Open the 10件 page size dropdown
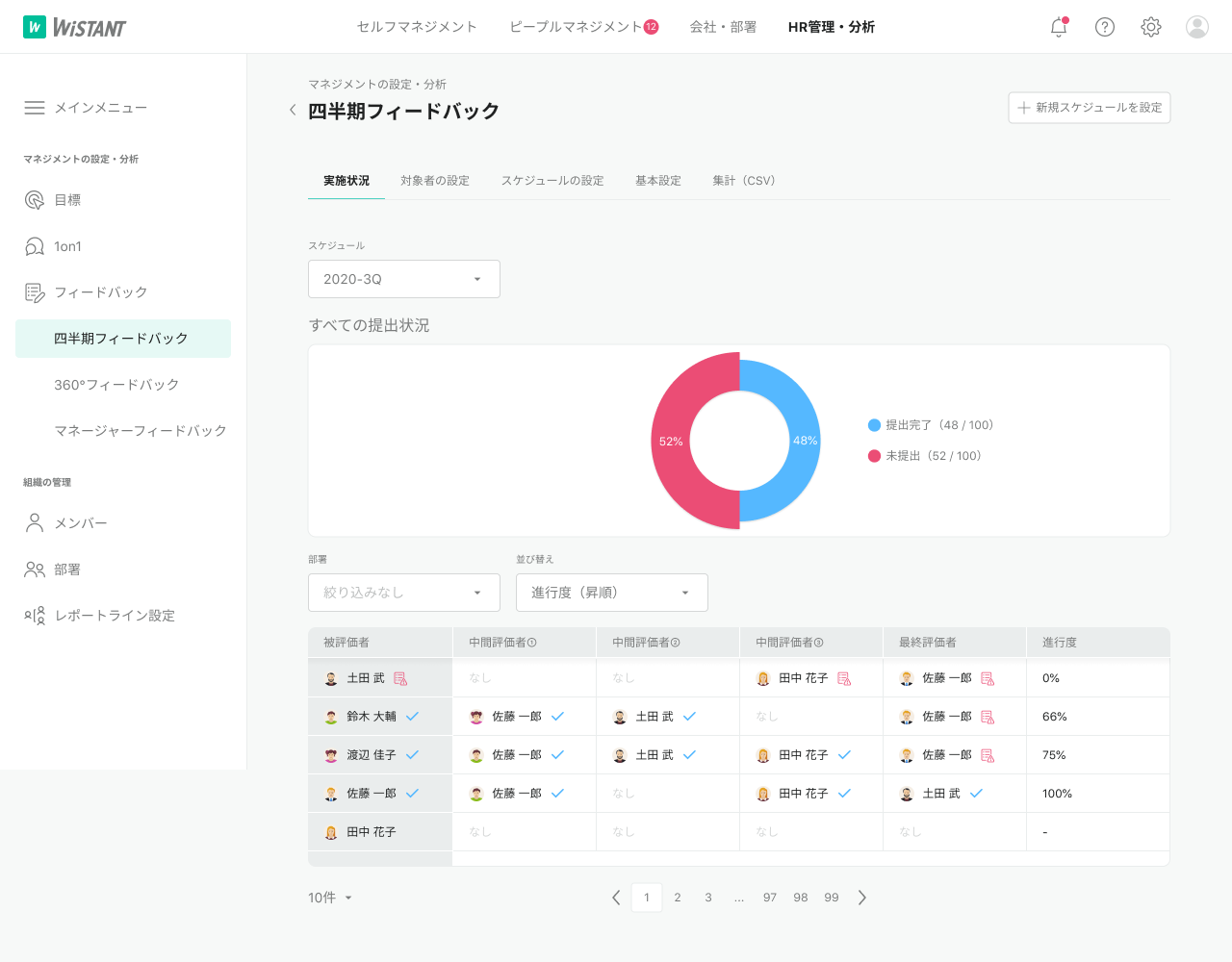The image size is (1232, 962). tap(330, 898)
